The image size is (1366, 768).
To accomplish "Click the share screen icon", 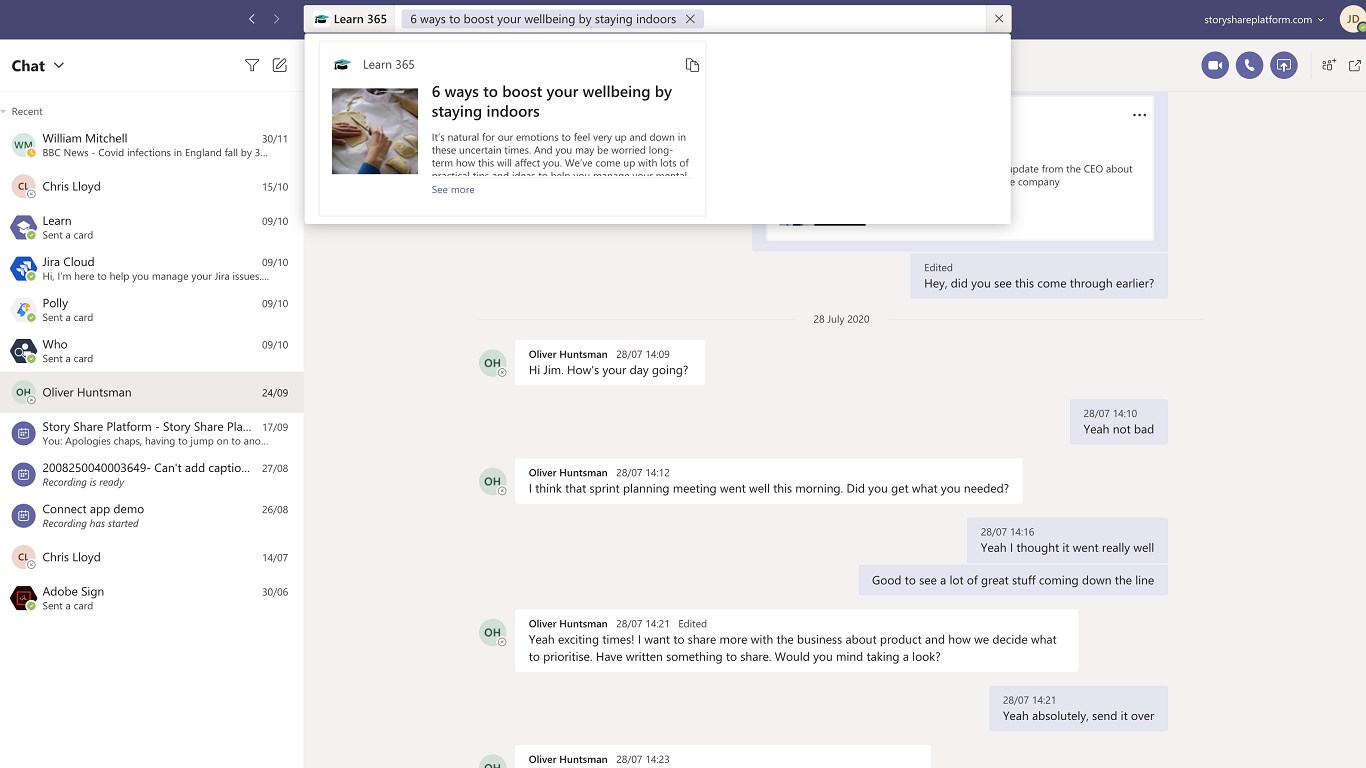I will [x=1284, y=66].
